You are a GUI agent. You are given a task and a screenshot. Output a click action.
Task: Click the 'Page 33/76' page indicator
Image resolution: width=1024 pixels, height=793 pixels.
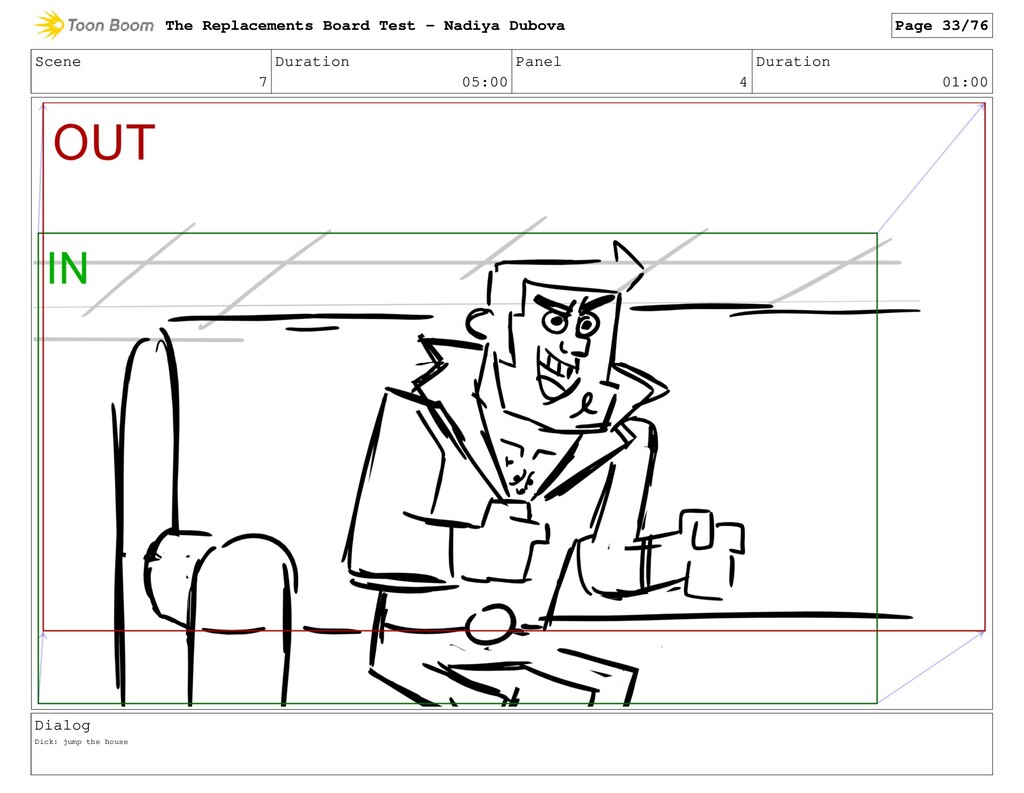pyautogui.click(x=941, y=25)
